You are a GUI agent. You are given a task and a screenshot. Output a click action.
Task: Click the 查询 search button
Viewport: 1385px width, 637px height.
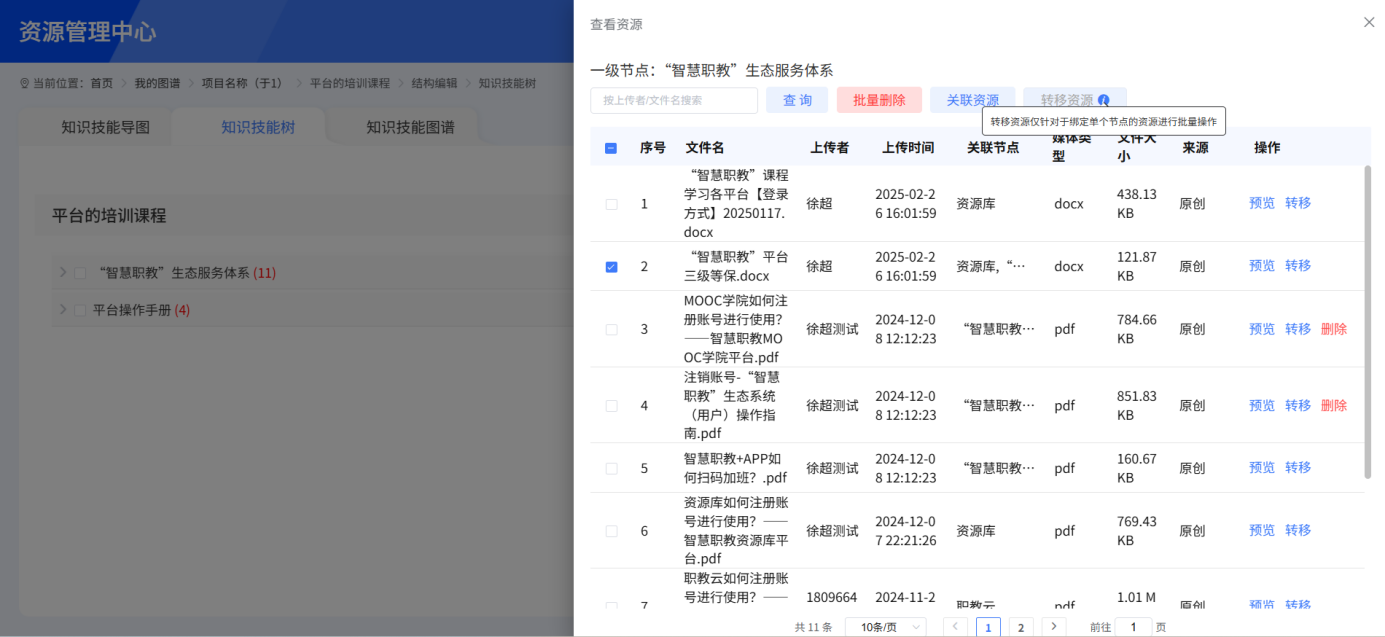point(797,100)
